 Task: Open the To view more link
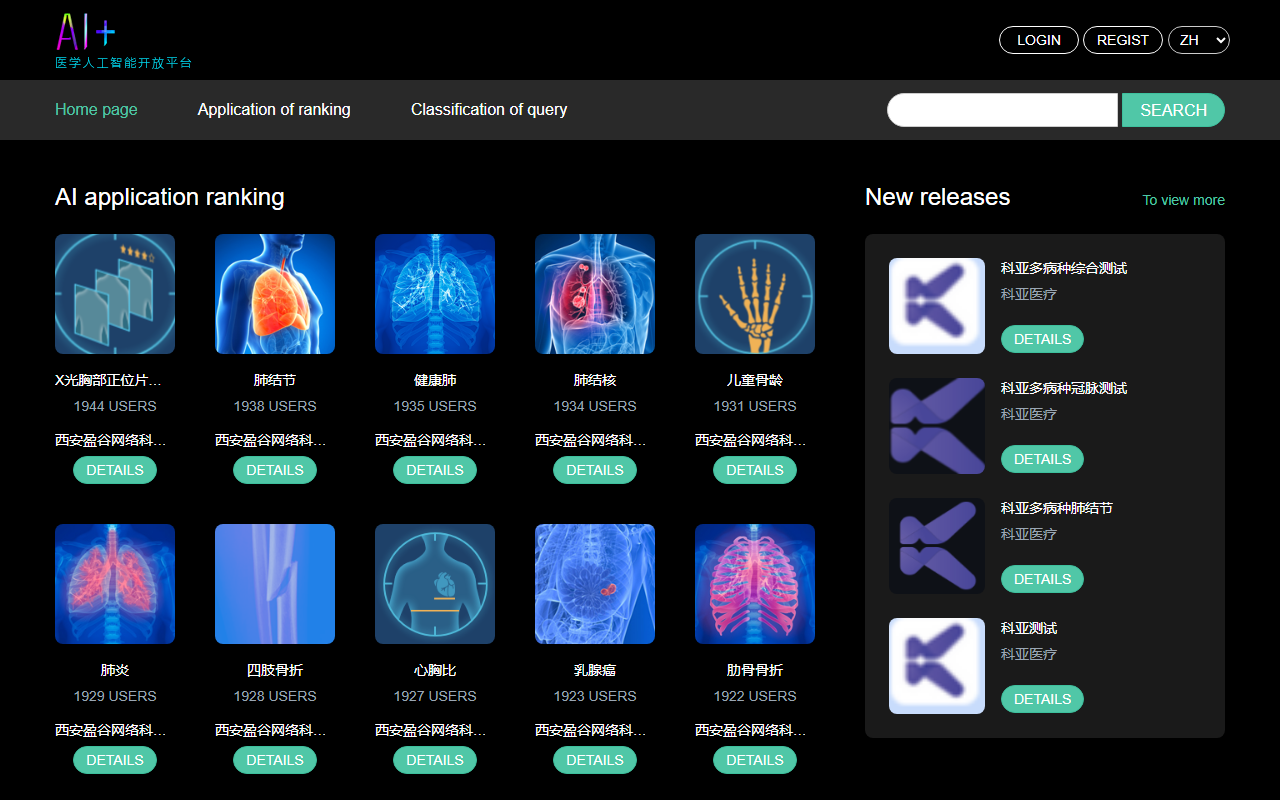(1184, 200)
